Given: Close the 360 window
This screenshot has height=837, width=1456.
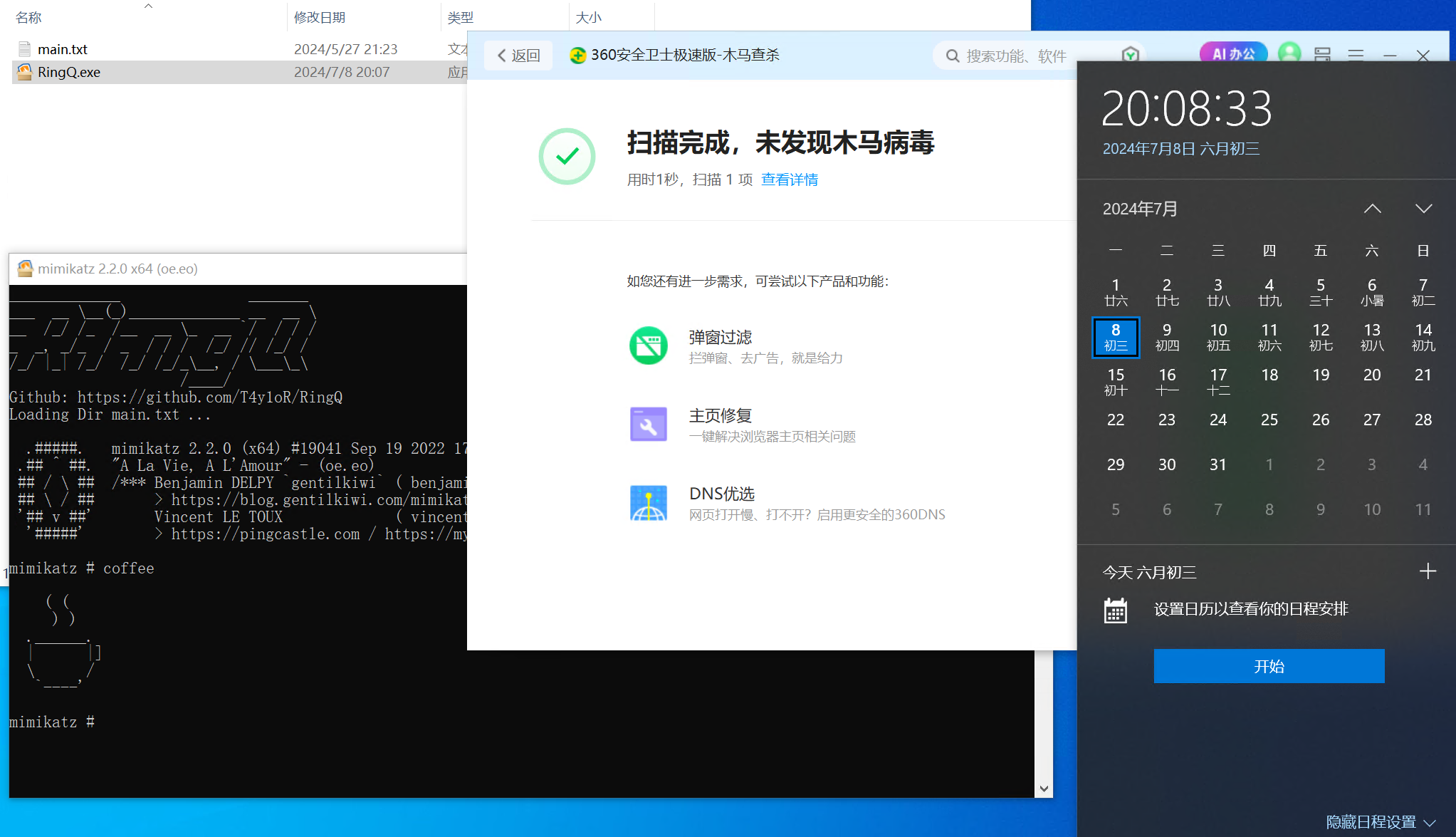Looking at the screenshot, I should coord(1423,56).
